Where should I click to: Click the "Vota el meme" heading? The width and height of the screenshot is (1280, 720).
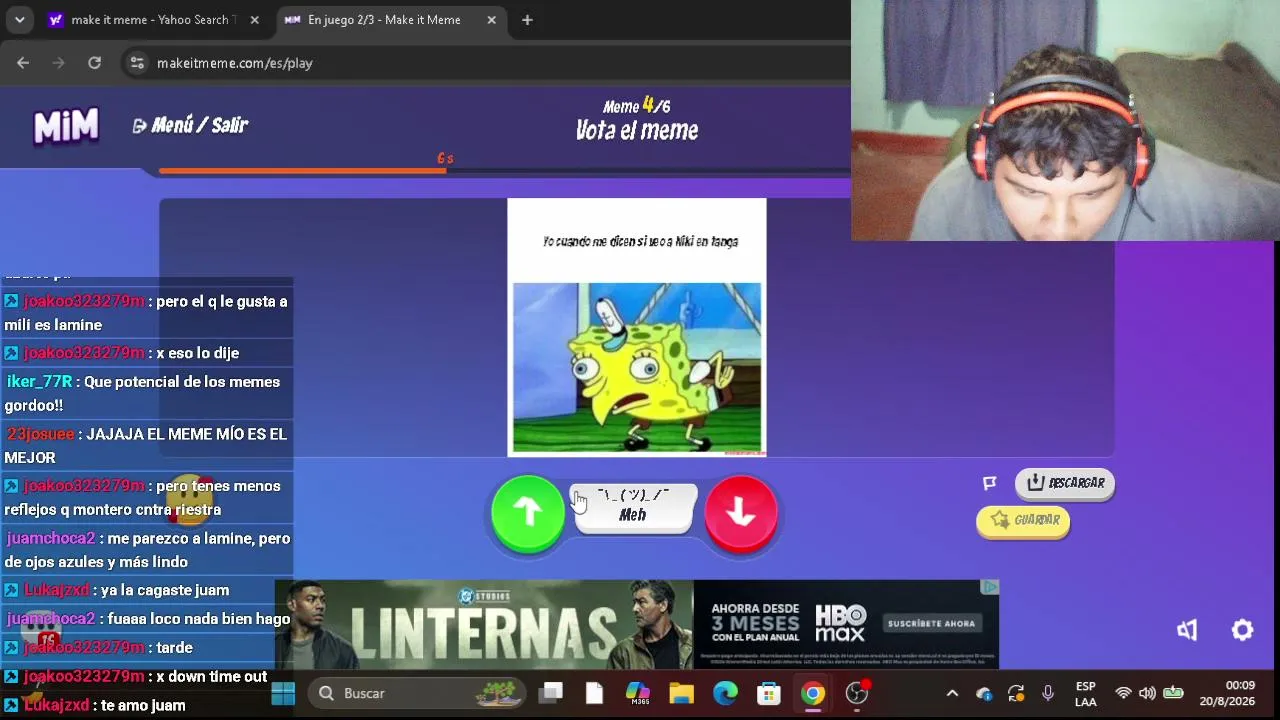(x=637, y=130)
